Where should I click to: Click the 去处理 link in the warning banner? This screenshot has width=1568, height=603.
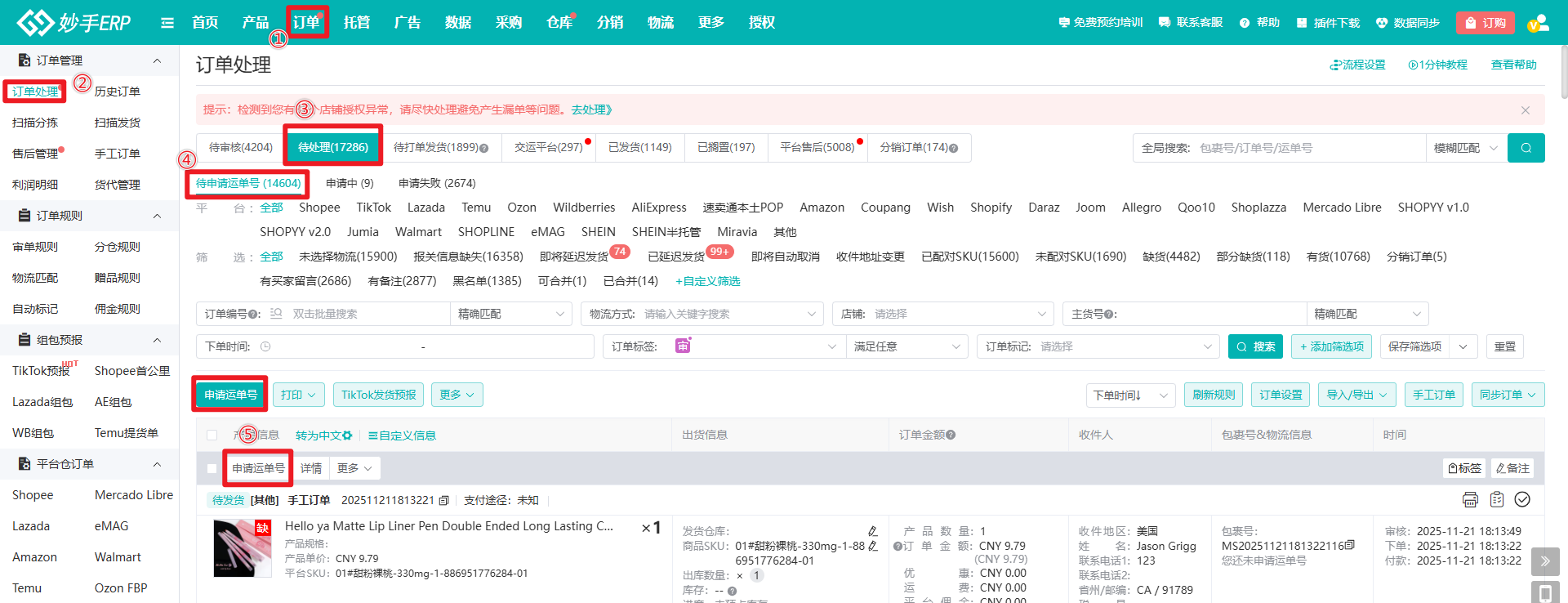click(x=591, y=109)
